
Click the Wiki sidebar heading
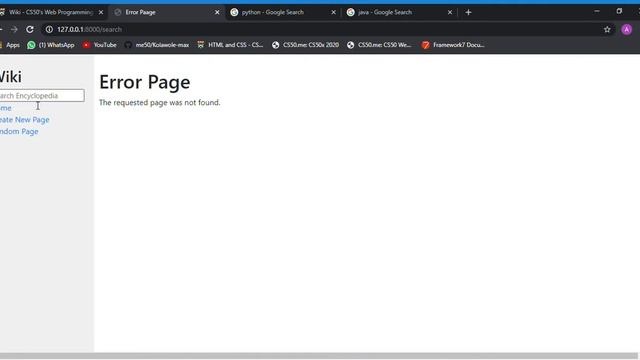[x=11, y=77]
